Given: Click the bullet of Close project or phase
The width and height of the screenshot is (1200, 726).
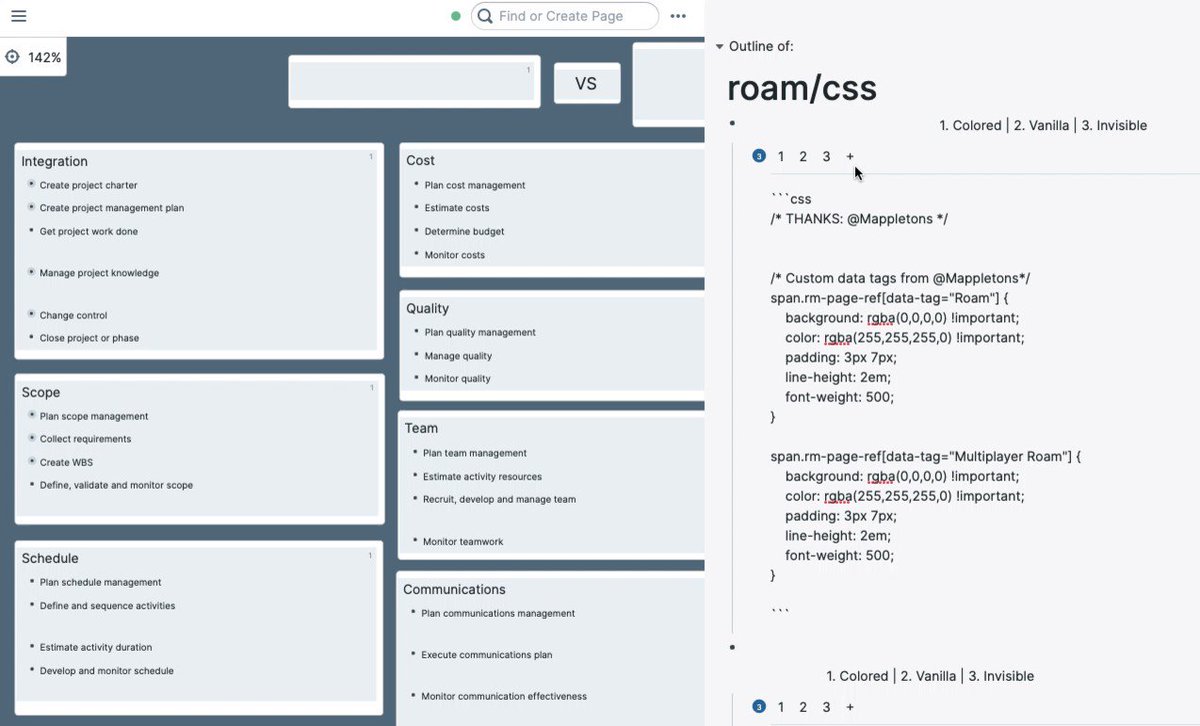Looking at the screenshot, I should tap(31, 337).
